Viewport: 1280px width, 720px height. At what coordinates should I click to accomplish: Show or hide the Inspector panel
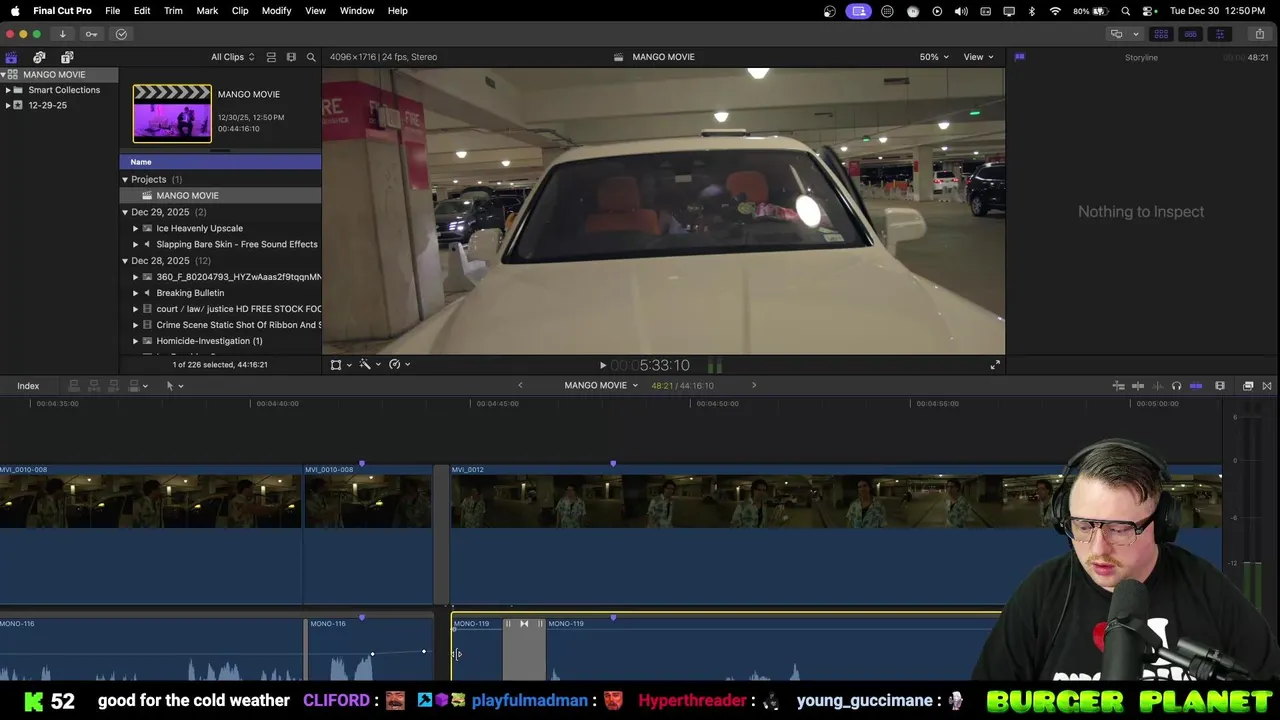tap(1219, 34)
